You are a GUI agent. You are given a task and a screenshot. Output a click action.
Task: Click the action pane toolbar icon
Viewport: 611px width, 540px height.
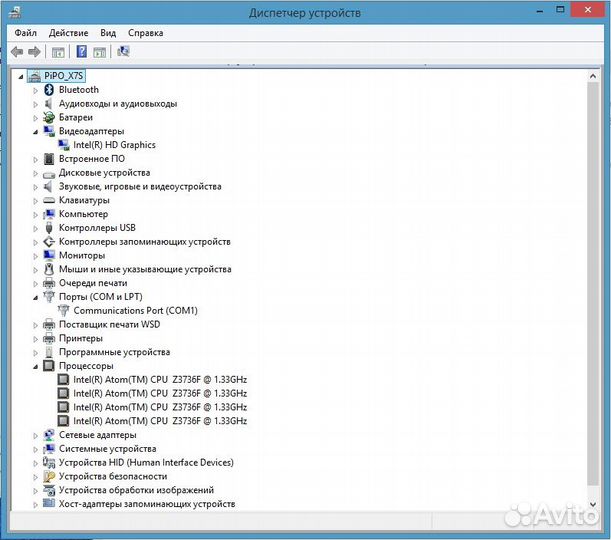coord(99,52)
